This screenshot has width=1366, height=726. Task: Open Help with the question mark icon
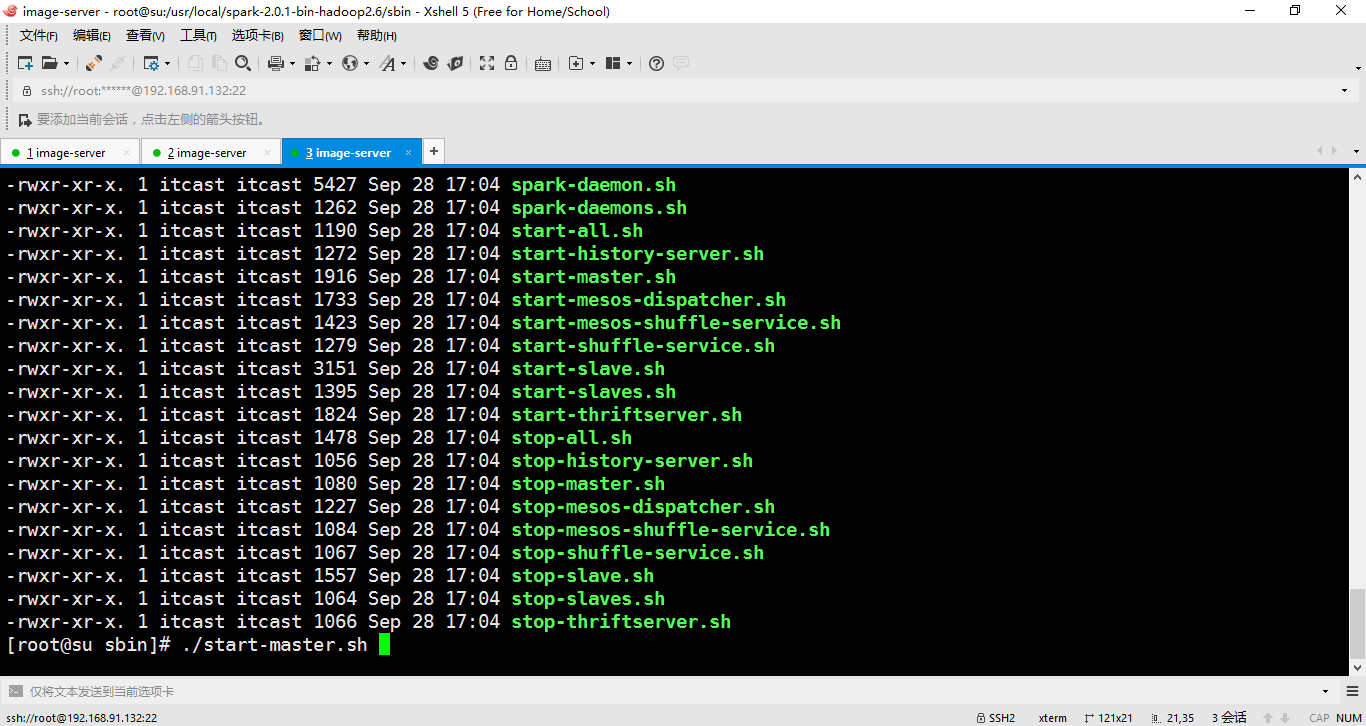(x=656, y=63)
